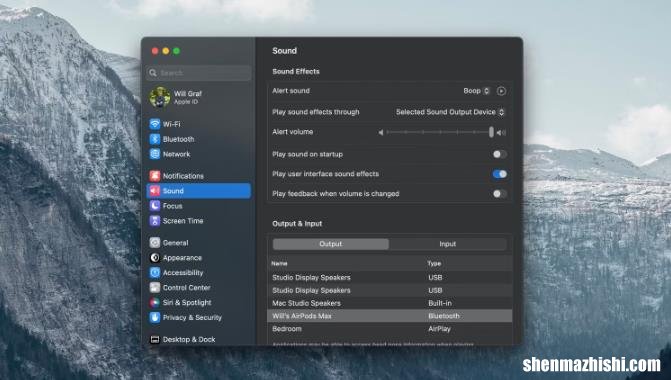Switch to the Output tab
Screen dimensions: 671x380
(x=331, y=244)
